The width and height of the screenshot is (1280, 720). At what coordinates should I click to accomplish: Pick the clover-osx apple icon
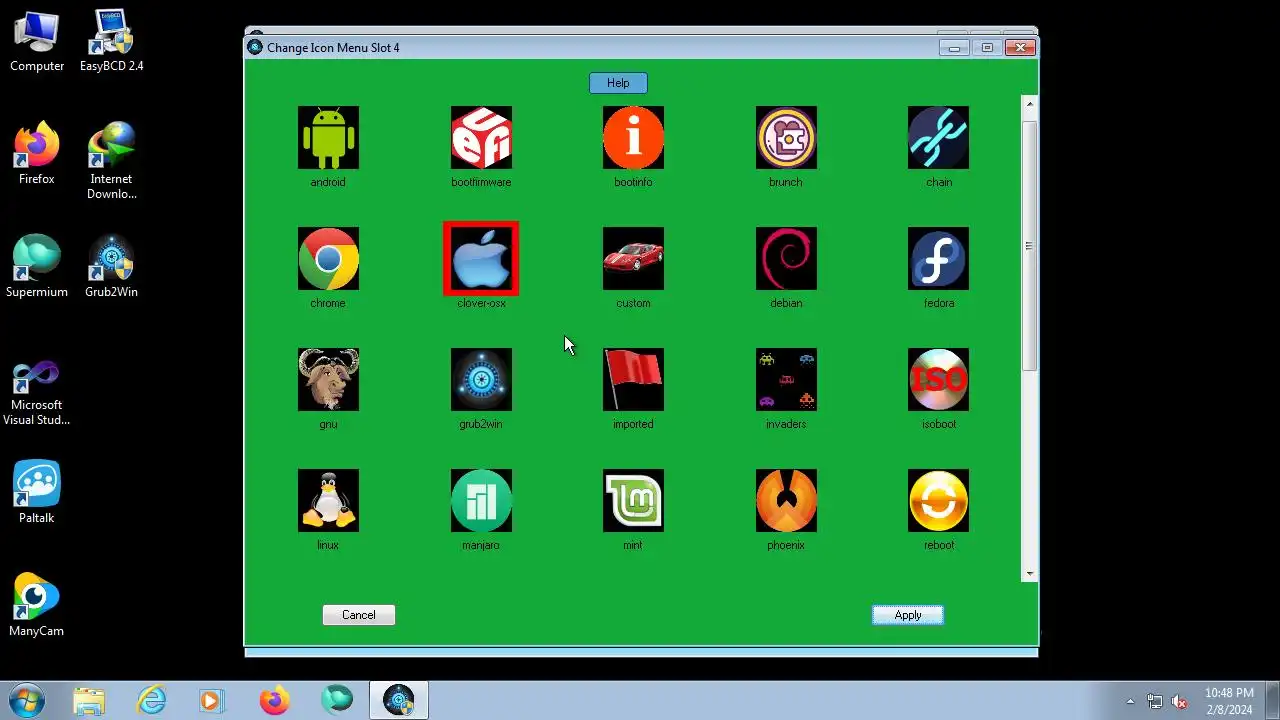(x=481, y=259)
